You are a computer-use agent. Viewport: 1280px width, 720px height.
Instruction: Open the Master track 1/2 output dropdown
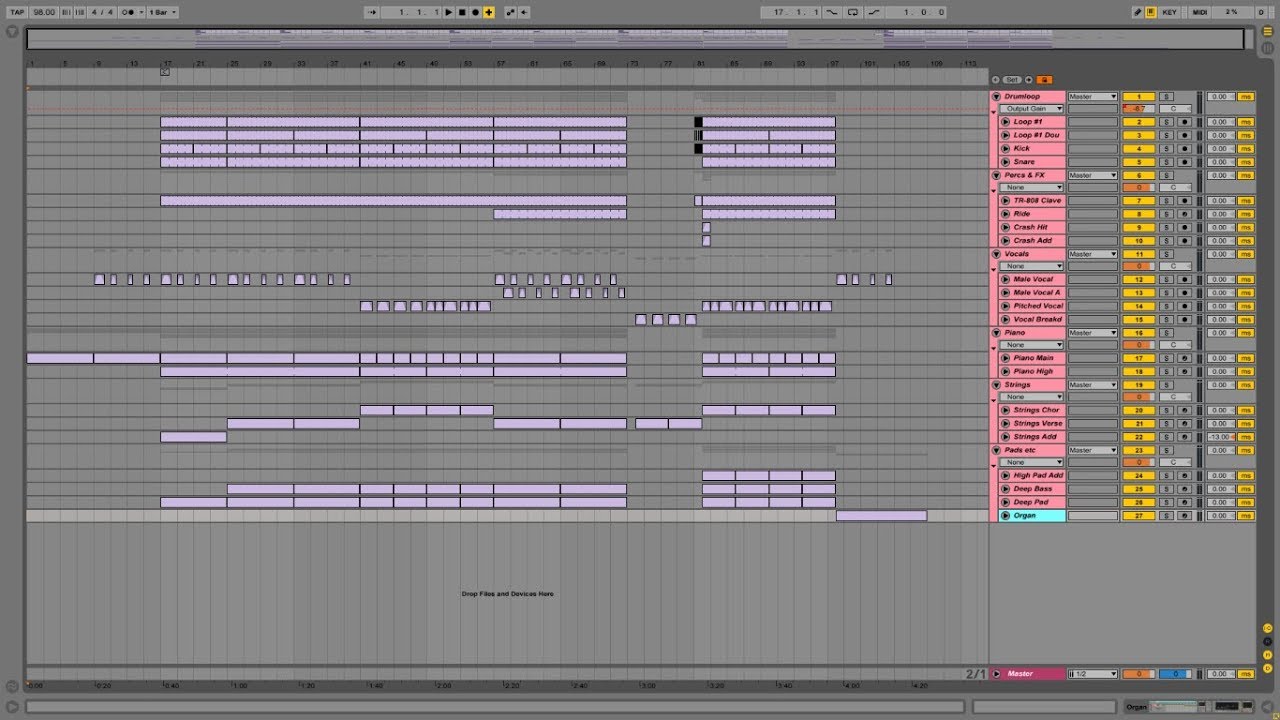pyautogui.click(x=1093, y=674)
